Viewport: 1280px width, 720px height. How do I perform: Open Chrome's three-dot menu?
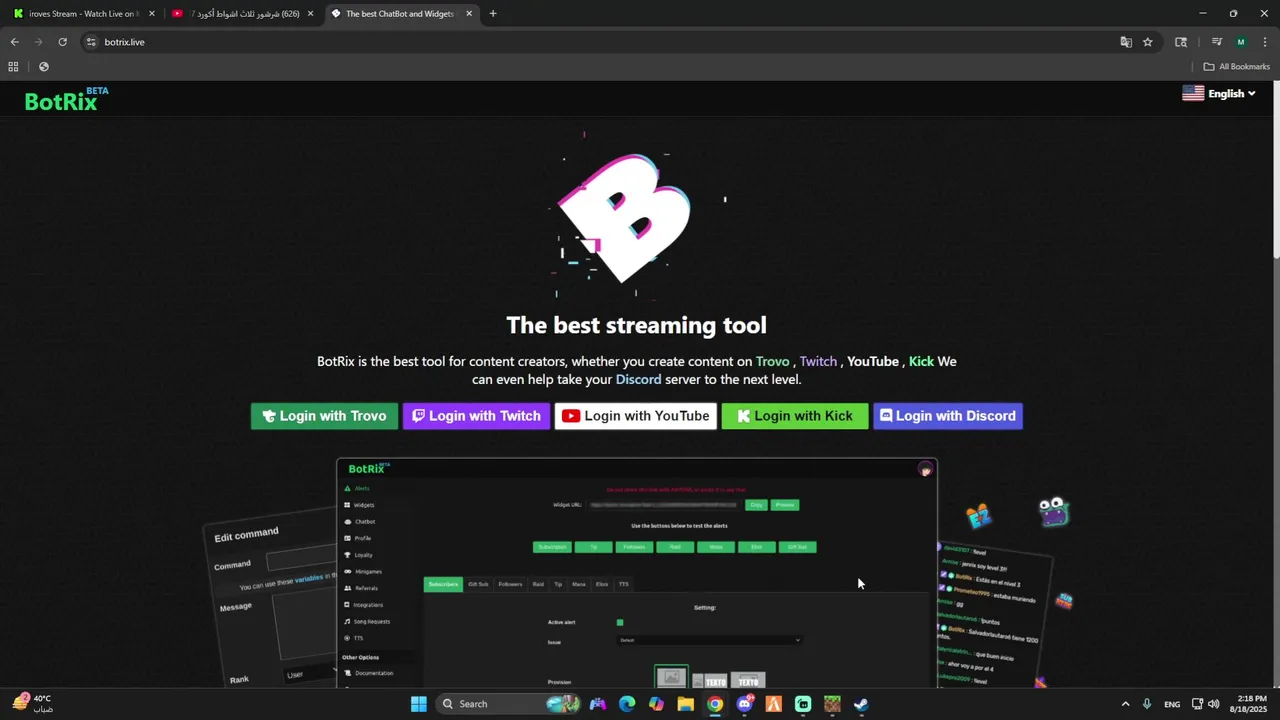click(x=1265, y=42)
